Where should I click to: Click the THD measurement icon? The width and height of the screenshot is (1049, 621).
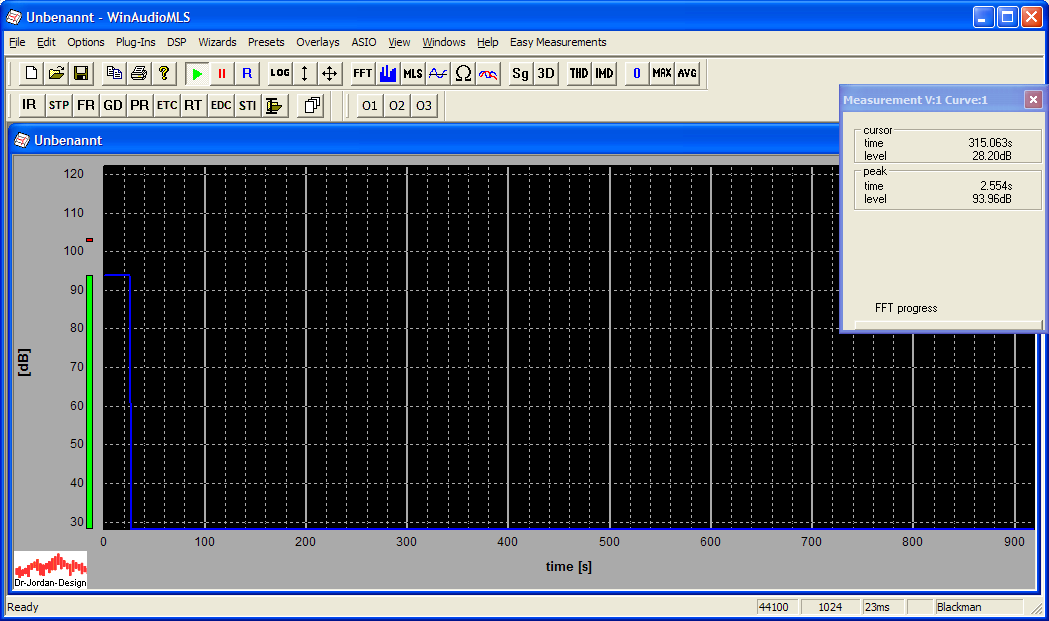point(579,74)
